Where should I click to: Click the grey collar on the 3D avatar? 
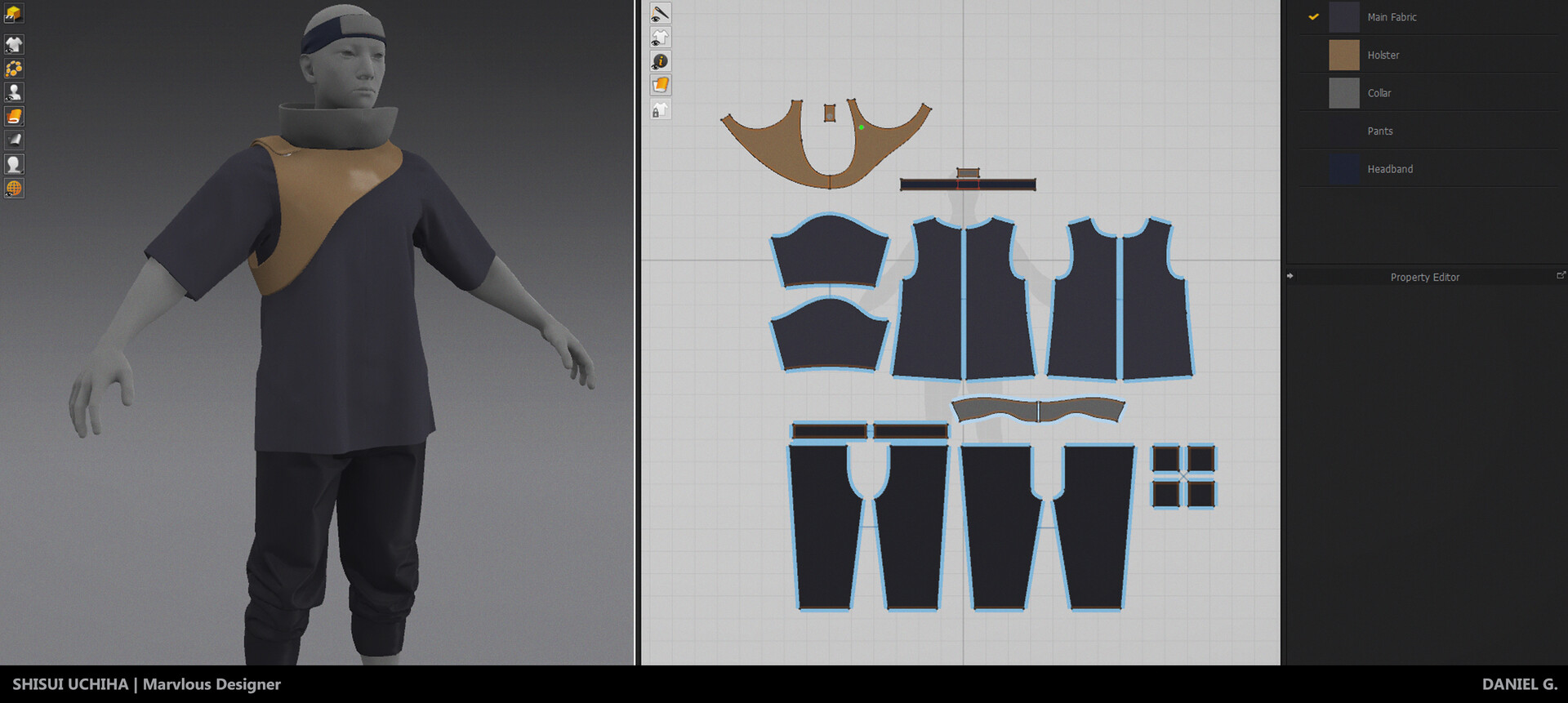pyautogui.click(x=336, y=127)
